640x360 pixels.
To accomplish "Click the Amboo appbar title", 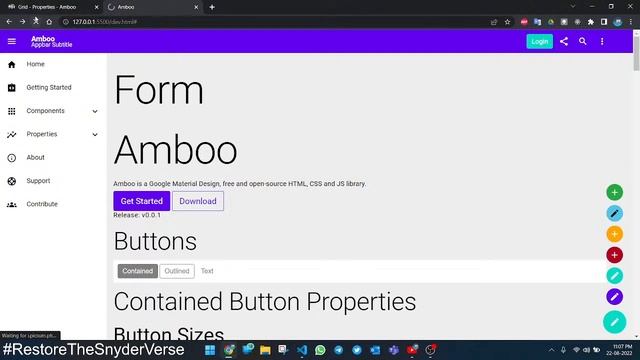I will tap(43, 39).
